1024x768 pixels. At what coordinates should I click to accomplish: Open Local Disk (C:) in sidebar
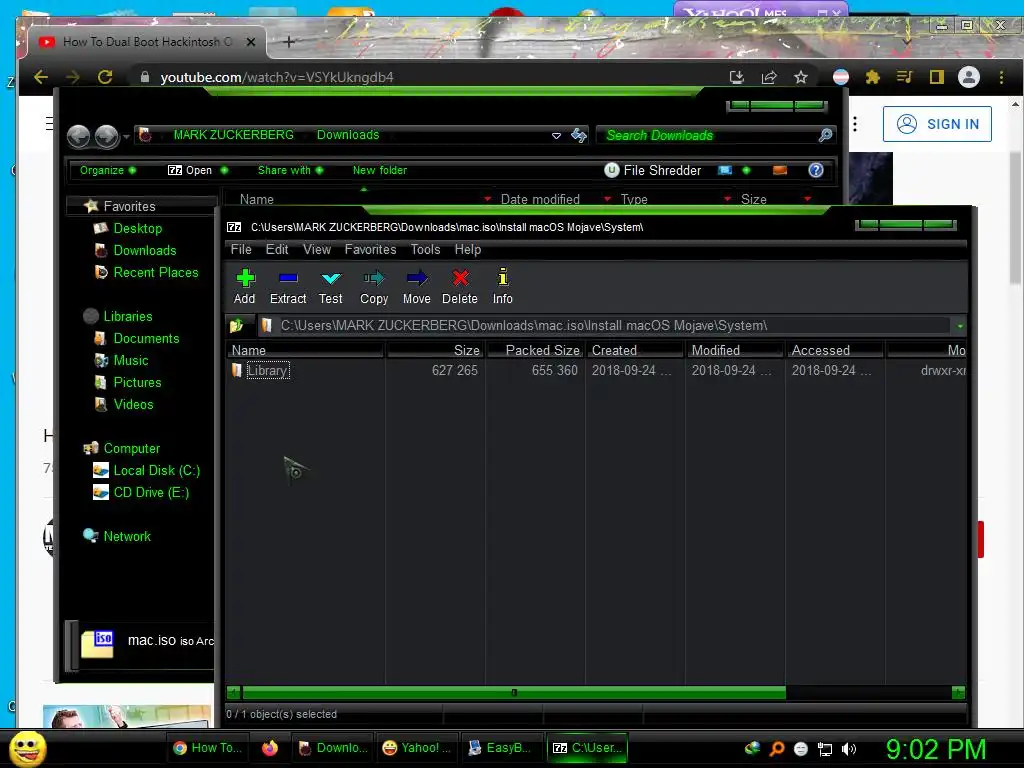[x=156, y=470]
